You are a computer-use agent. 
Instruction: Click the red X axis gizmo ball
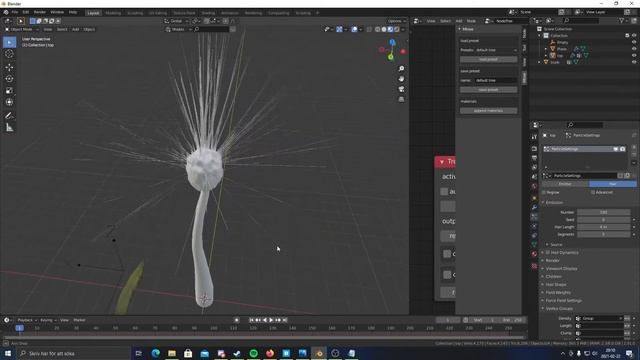(403, 52)
